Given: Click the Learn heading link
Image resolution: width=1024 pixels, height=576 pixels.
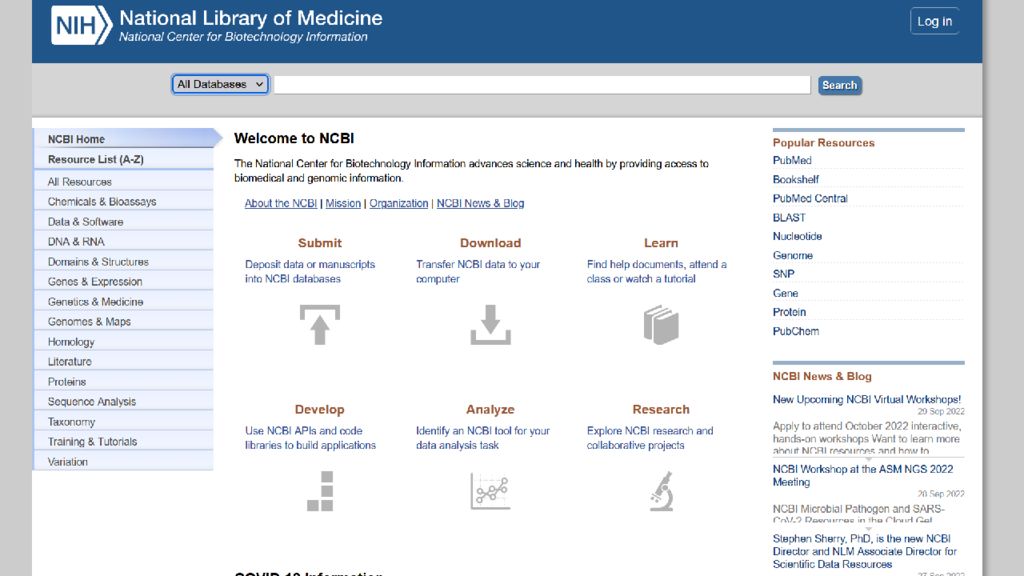Looking at the screenshot, I should (x=661, y=243).
